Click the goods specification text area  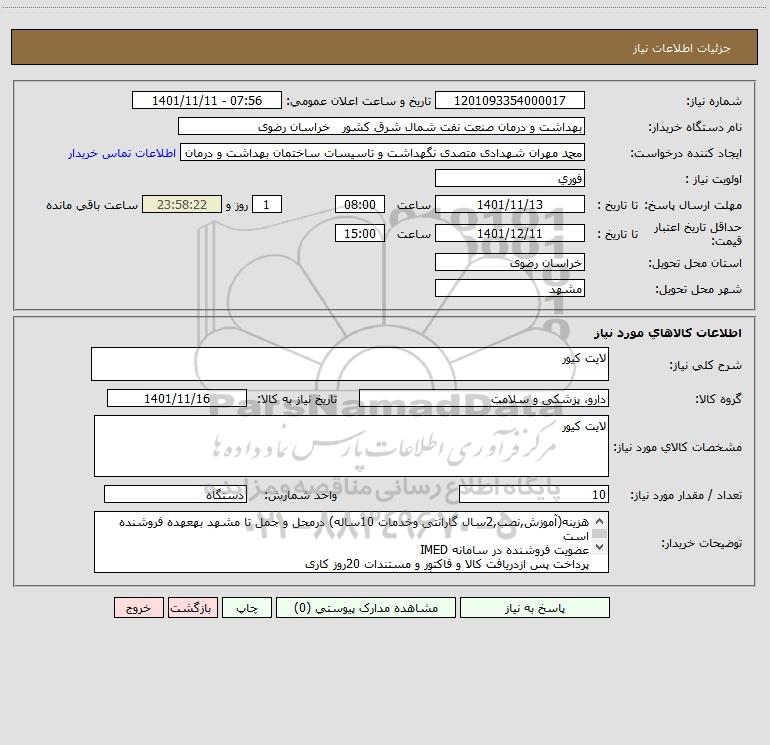351,446
